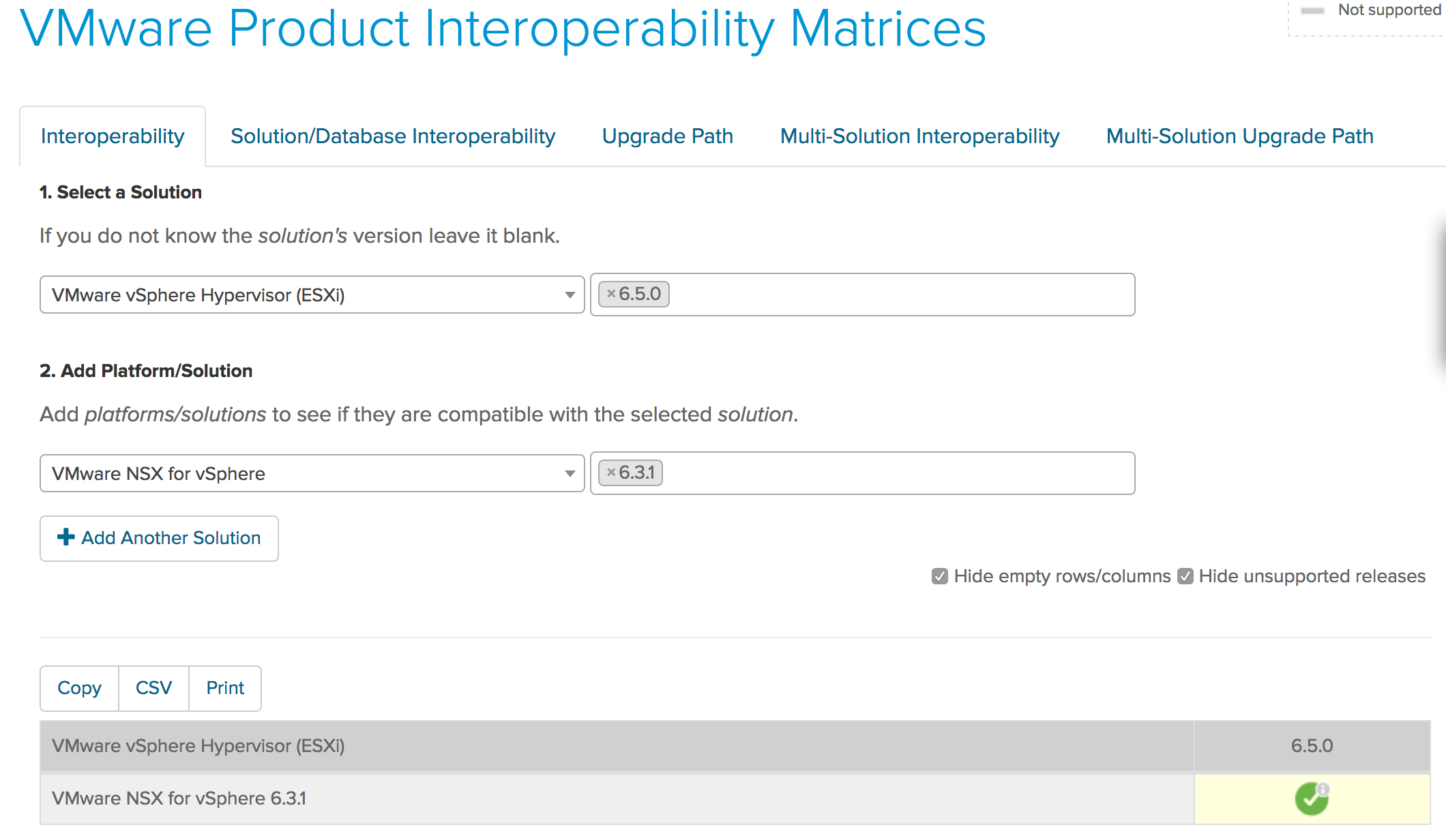Screen dimensions: 1446x840
Task: Open Multi-Solution Upgrade Path tab
Action: coord(1239,136)
